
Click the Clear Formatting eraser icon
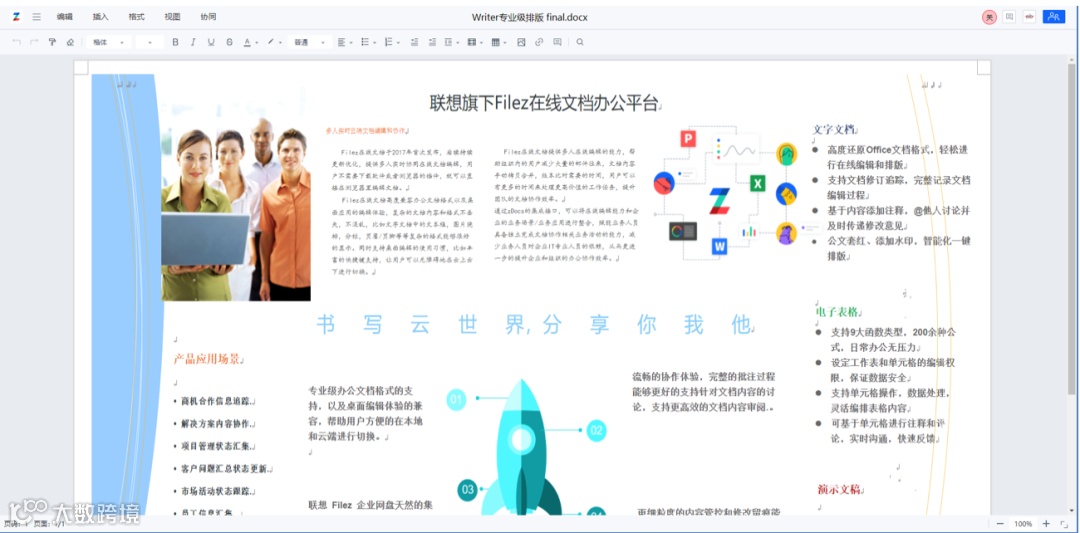point(70,42)
